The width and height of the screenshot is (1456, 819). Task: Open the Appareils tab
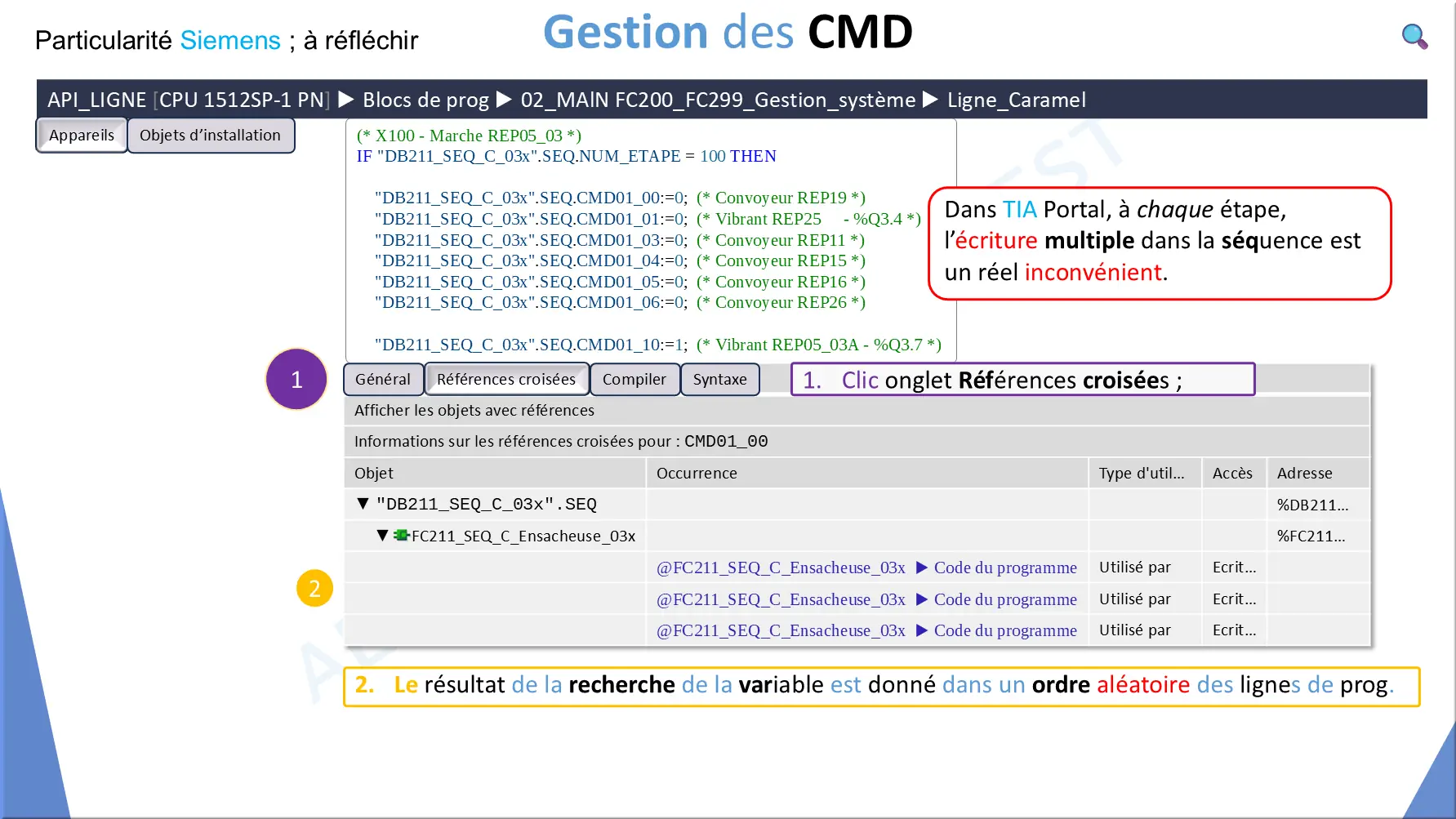coord(82,136)
